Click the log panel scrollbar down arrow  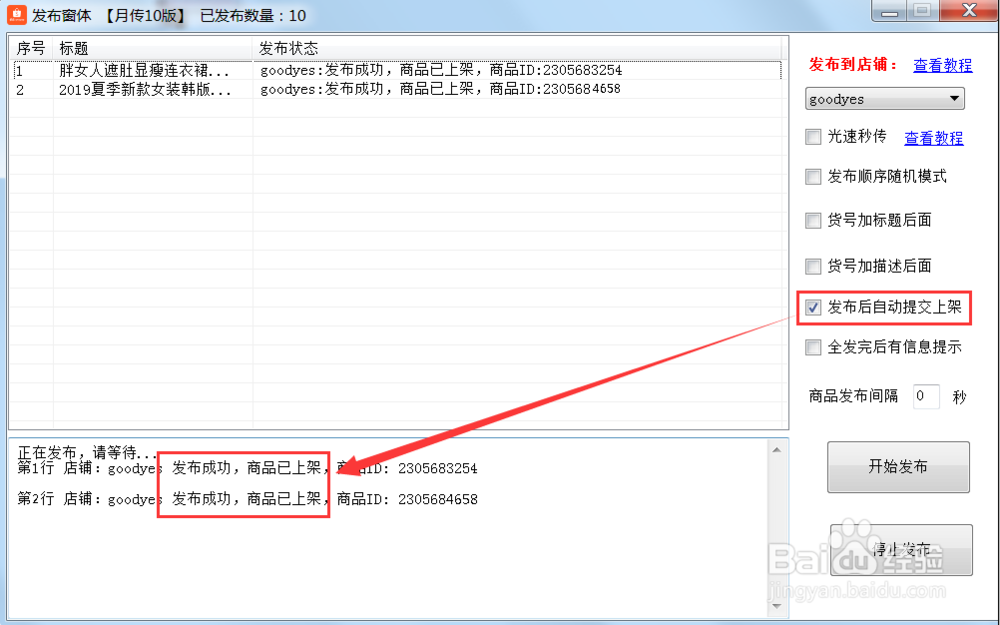(x=776, y=606)
